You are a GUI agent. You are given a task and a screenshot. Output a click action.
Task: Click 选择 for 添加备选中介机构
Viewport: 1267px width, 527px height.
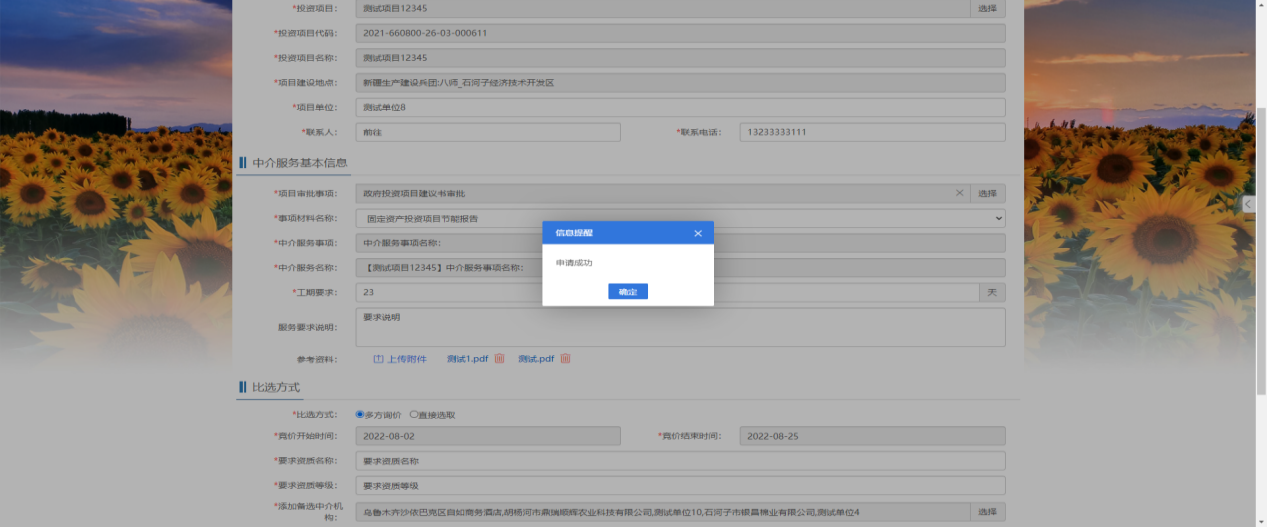tap(987, 512)
